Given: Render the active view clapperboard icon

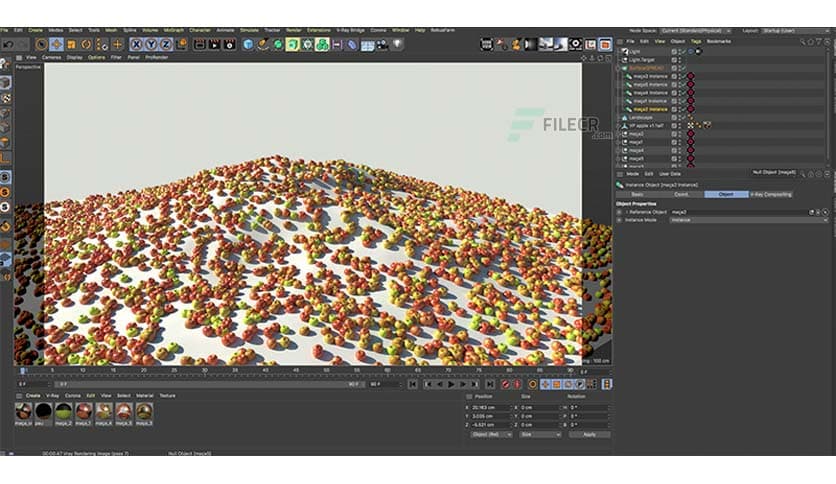Looking at the screenshot, I should pos(199,45).
